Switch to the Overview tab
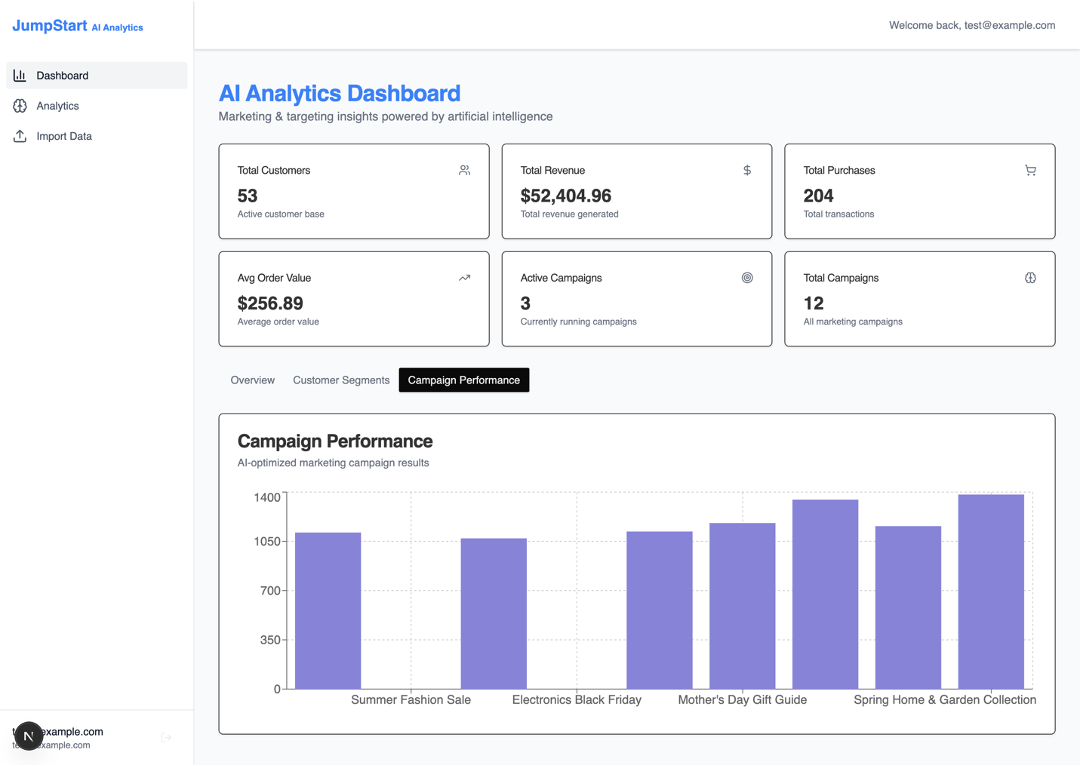 [x=252, y=380]
